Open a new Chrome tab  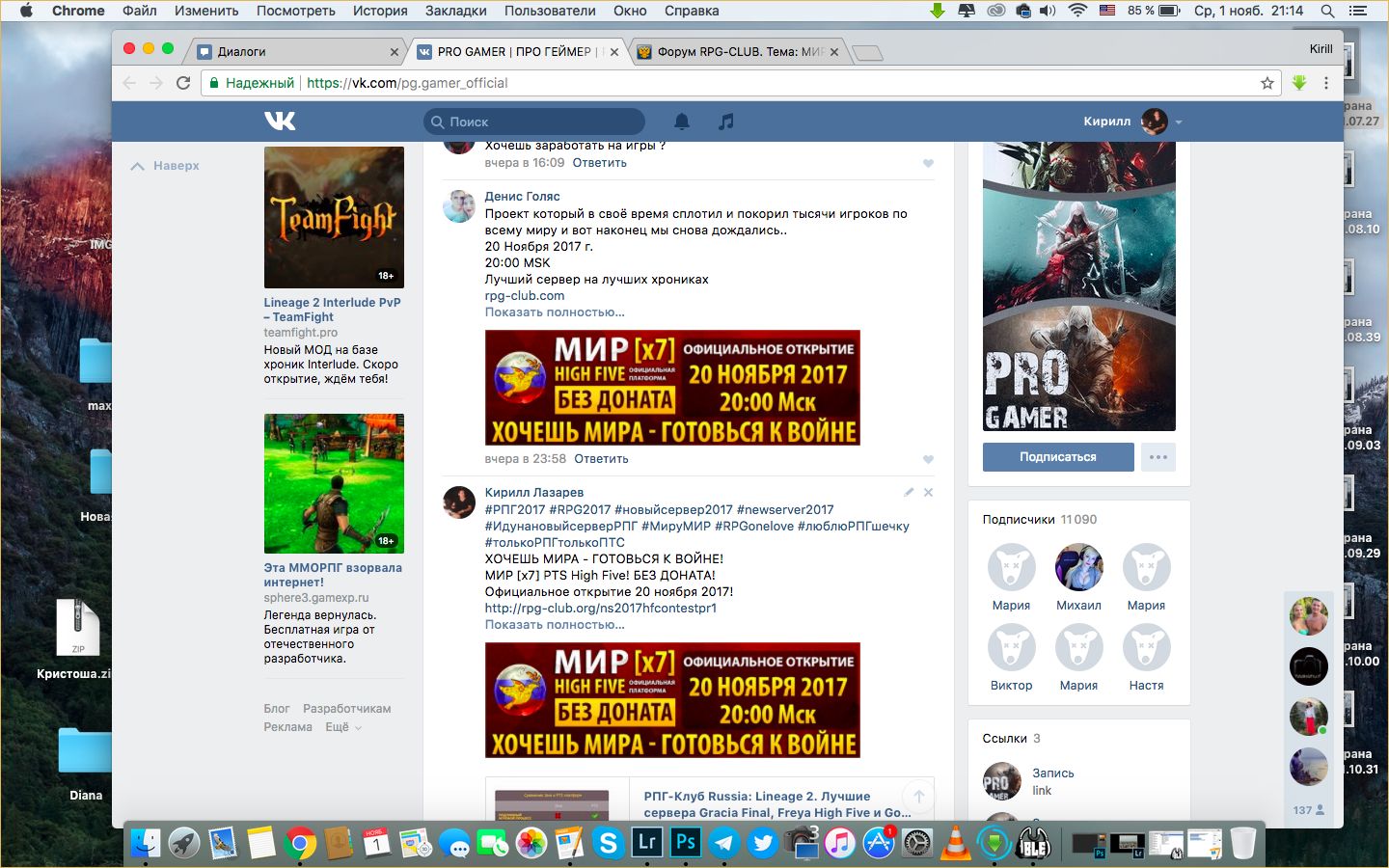point(867,53)
